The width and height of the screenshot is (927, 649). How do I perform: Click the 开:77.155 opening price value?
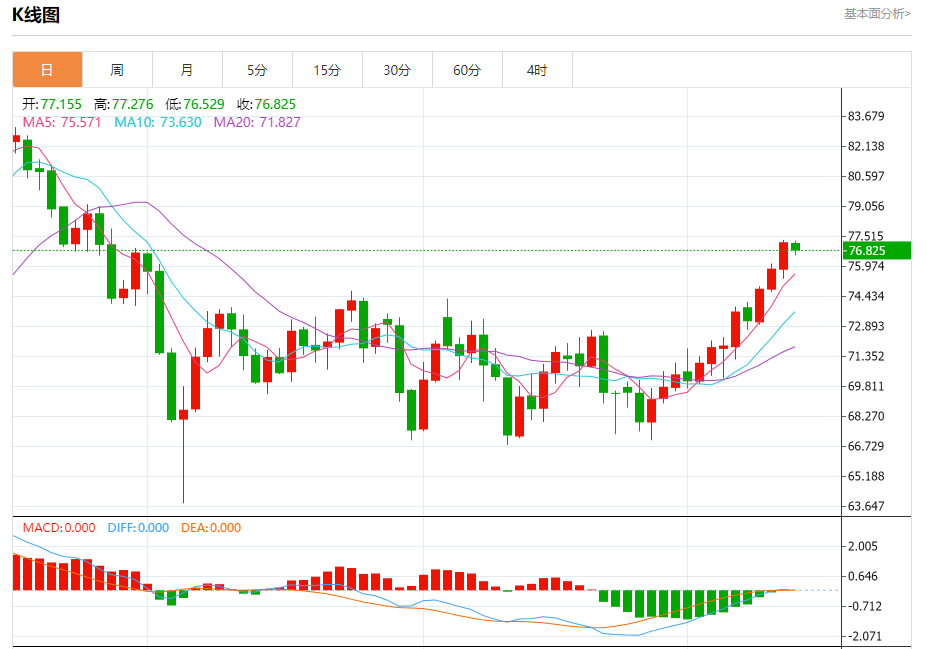[x=52, y=104]
